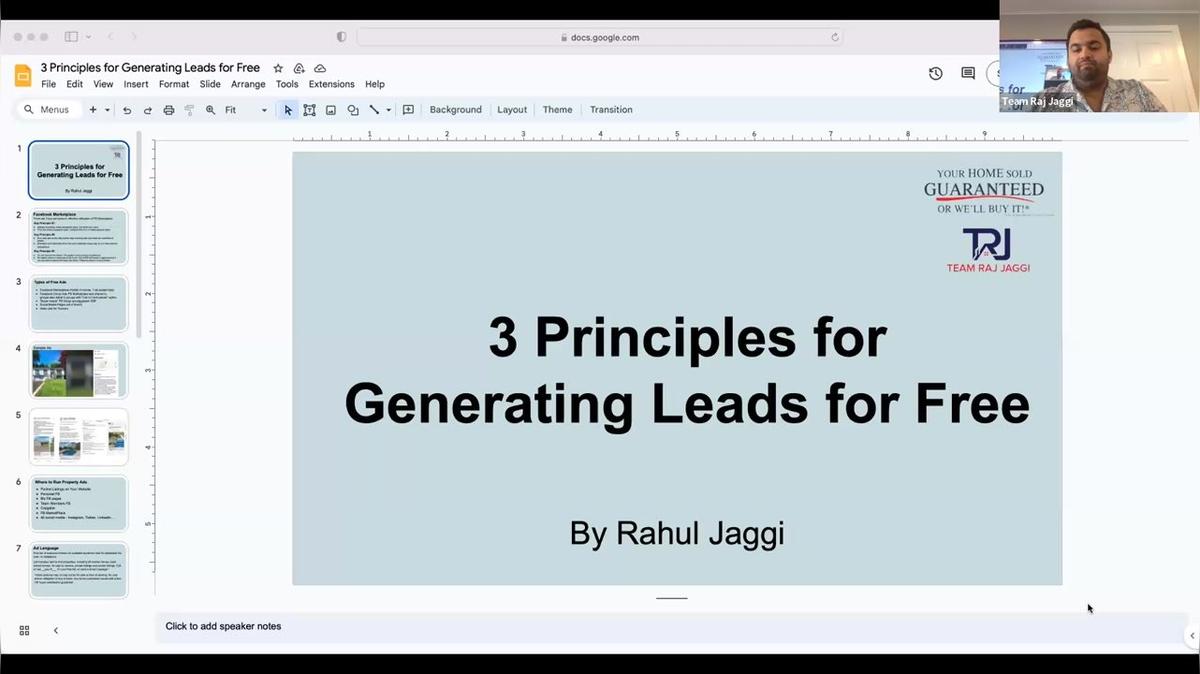Open the Theme panel
The width and height of the screenshot is (1200, 674).
(x=558, y=110)
